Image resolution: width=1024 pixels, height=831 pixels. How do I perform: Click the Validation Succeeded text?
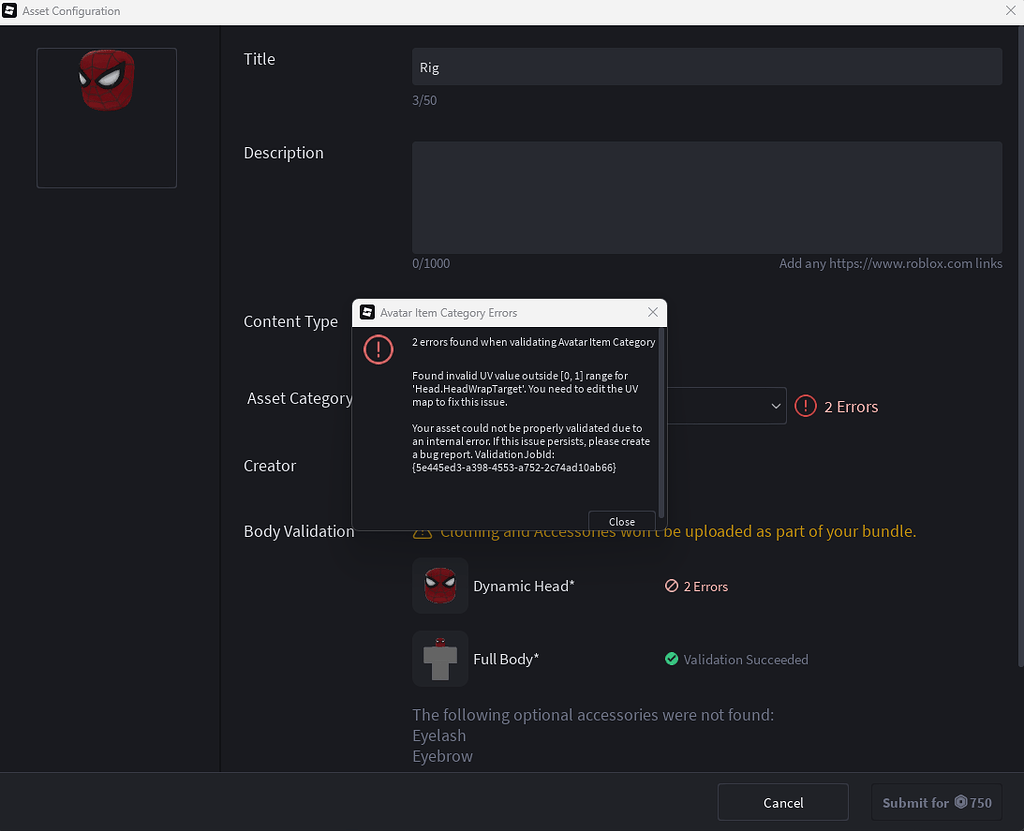tap(746, 660)
